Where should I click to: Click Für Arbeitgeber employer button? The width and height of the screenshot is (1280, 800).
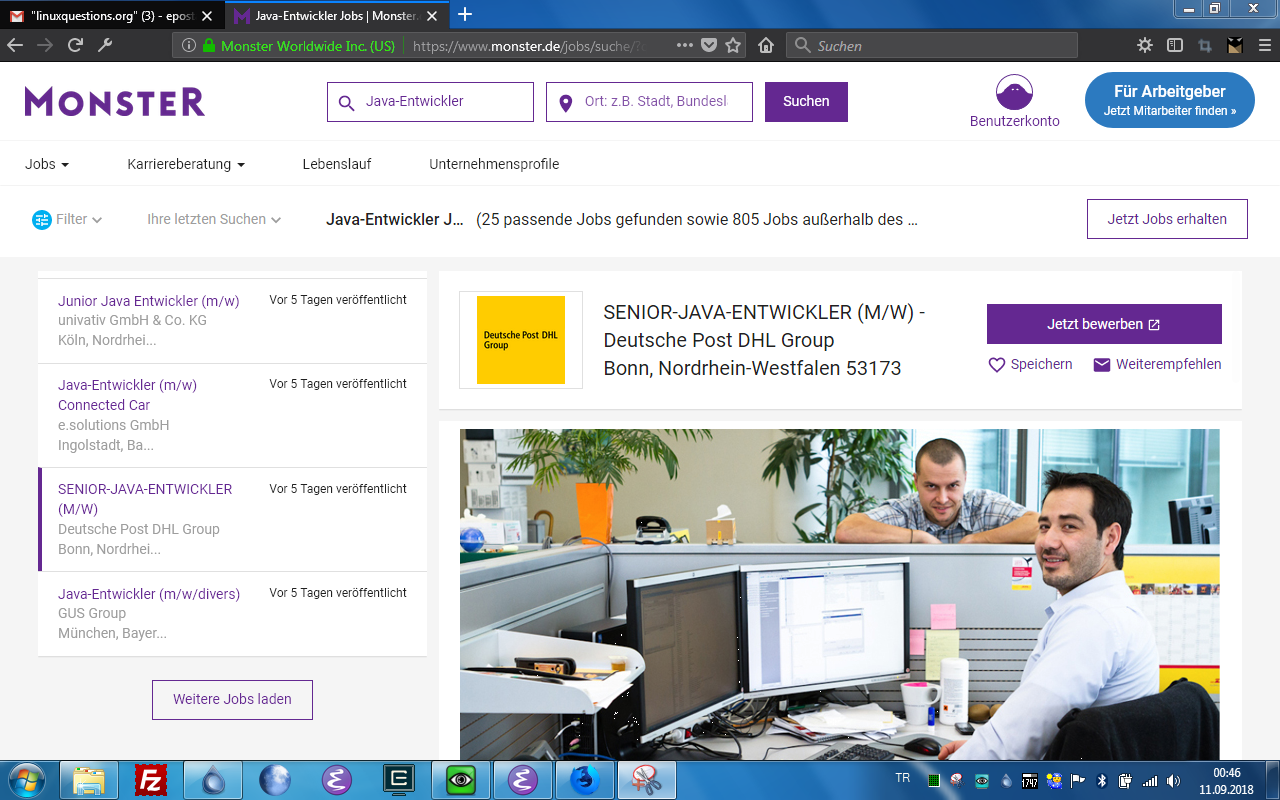click(1169, 100)
